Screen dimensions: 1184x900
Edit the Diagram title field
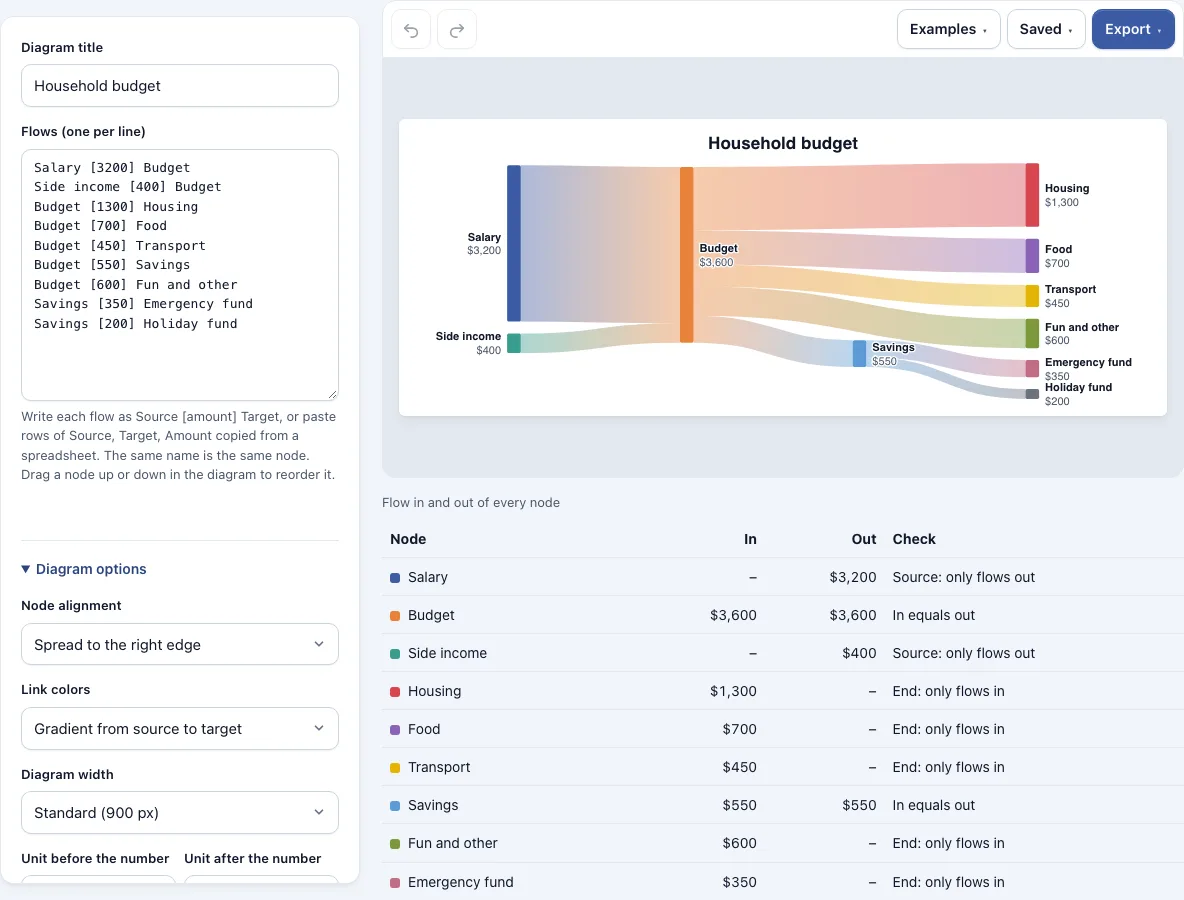pos(180,85)
